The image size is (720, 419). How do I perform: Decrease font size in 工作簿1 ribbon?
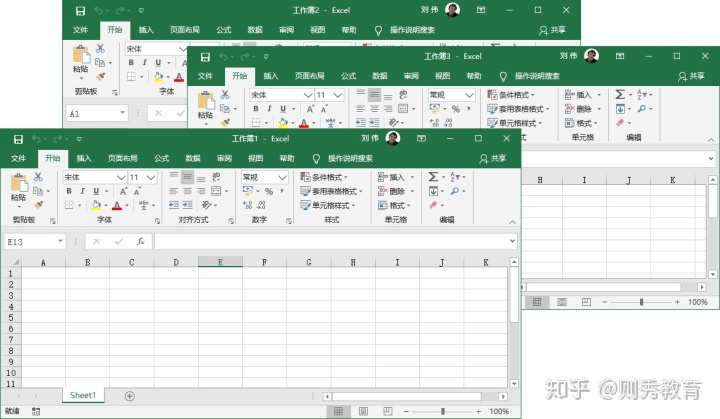(x=137, y=191)
